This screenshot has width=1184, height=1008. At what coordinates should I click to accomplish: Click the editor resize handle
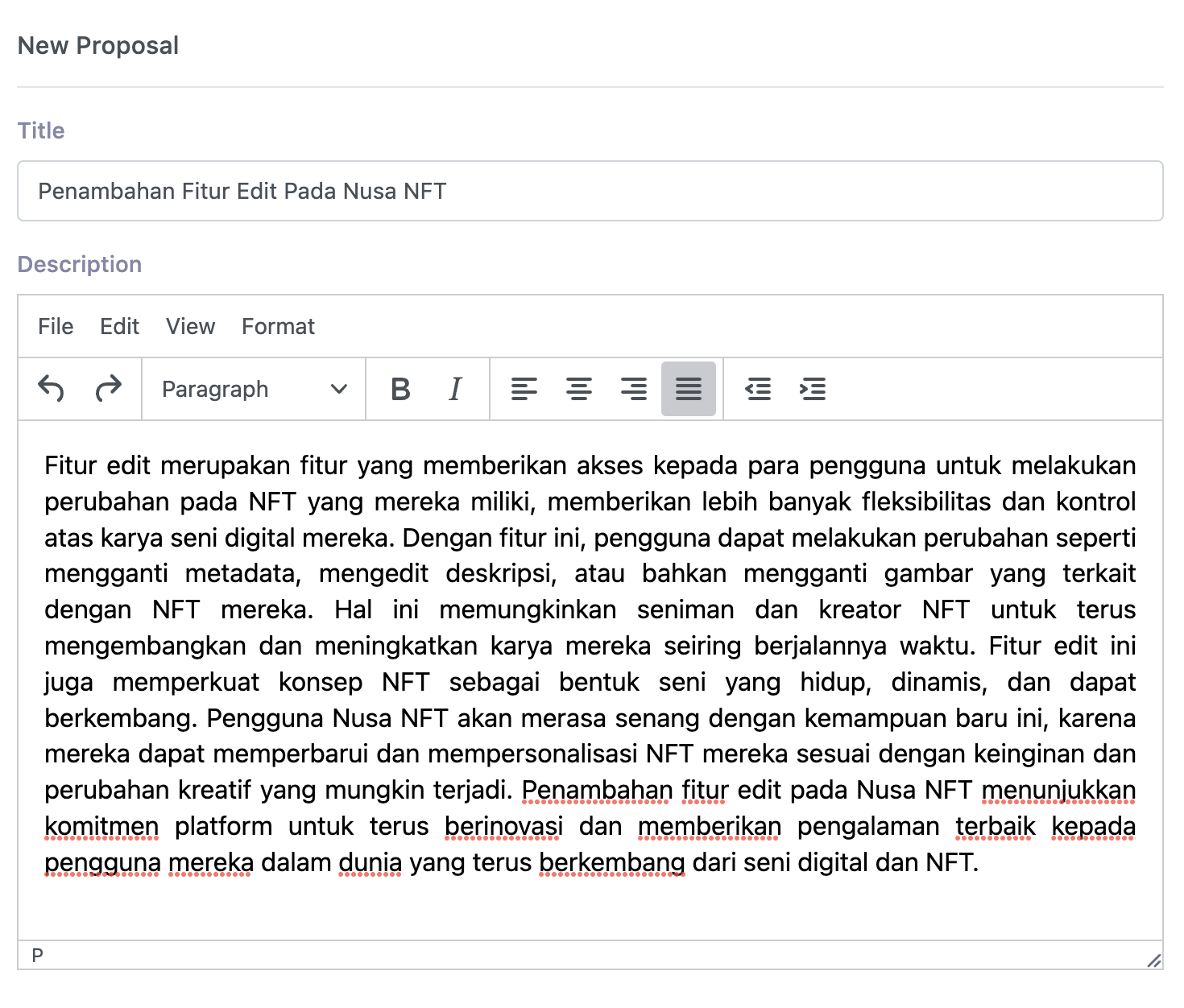pos(1154,960)
